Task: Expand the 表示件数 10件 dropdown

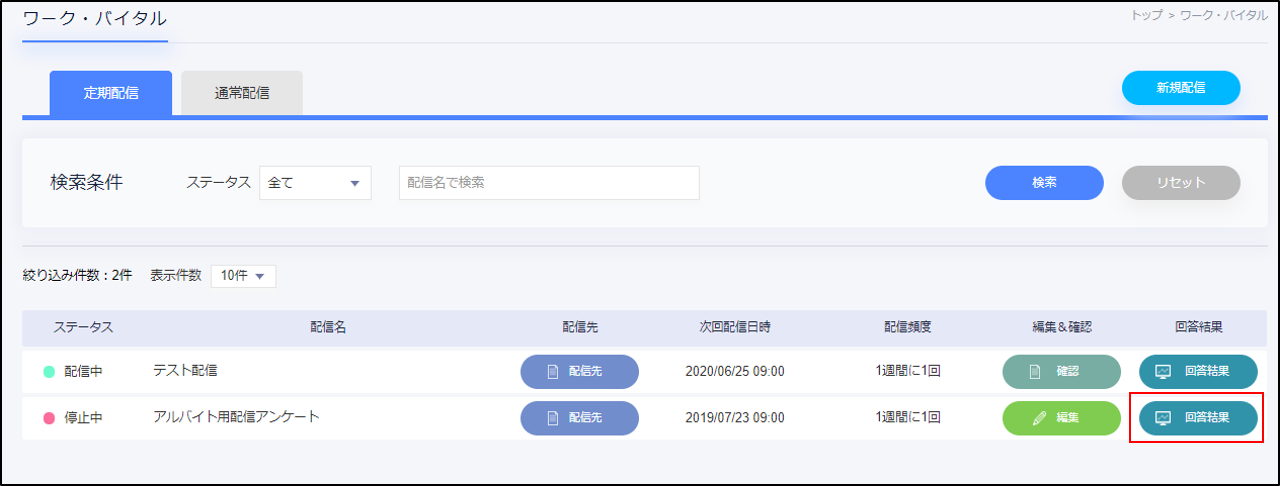Action: point(243,276)
